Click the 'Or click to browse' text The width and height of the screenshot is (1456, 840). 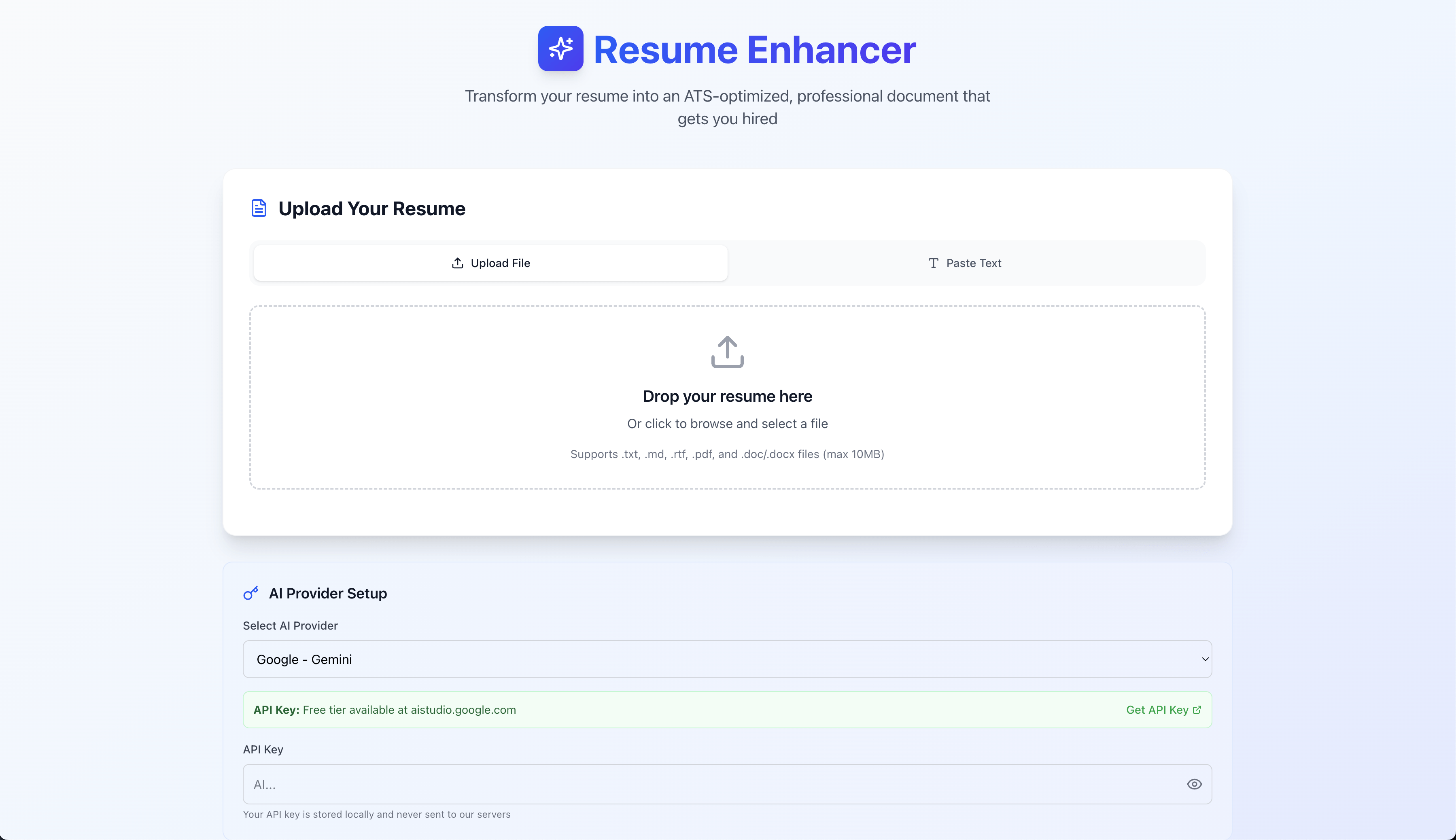tap(727, 424)
